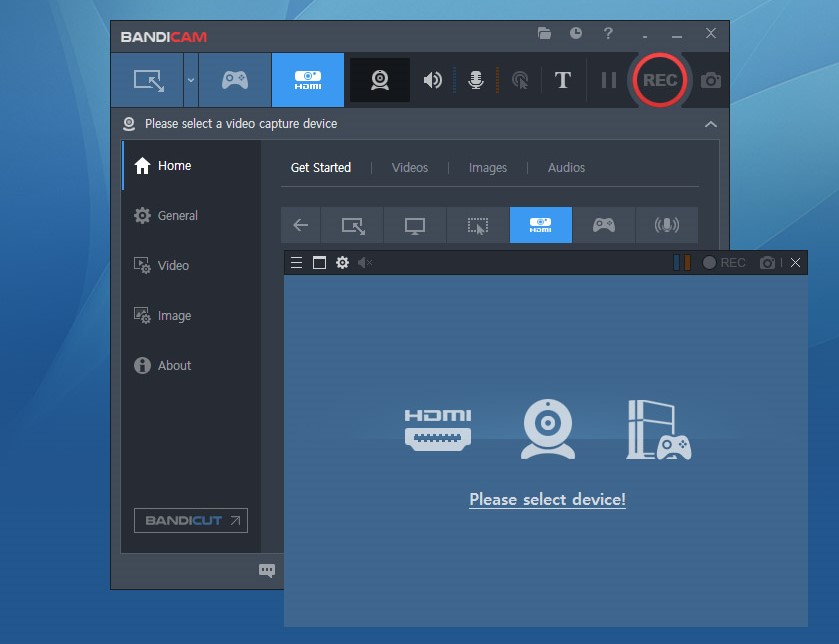Click the small REC button in device window
Viewport: 839px width, 644px height.
tap(724, 263)
